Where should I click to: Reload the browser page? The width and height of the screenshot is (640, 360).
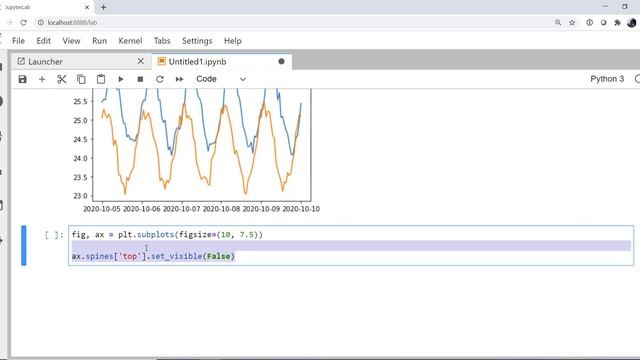(x=23, y=22)
